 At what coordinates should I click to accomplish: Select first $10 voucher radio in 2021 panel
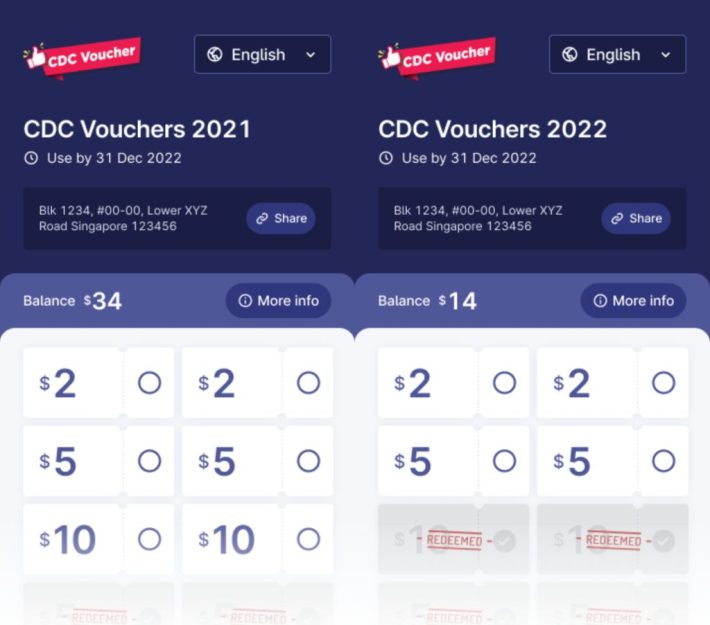(x=149, y=540)
